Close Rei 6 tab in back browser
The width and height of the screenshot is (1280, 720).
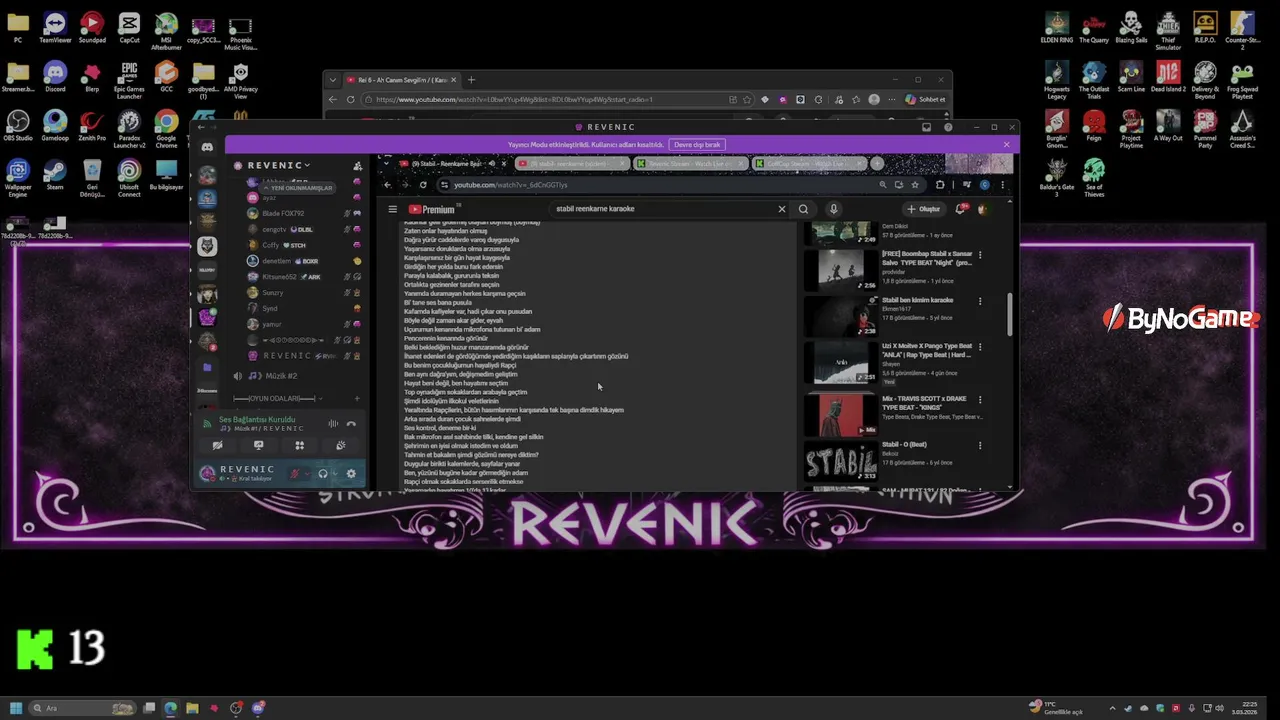(454, 80)
